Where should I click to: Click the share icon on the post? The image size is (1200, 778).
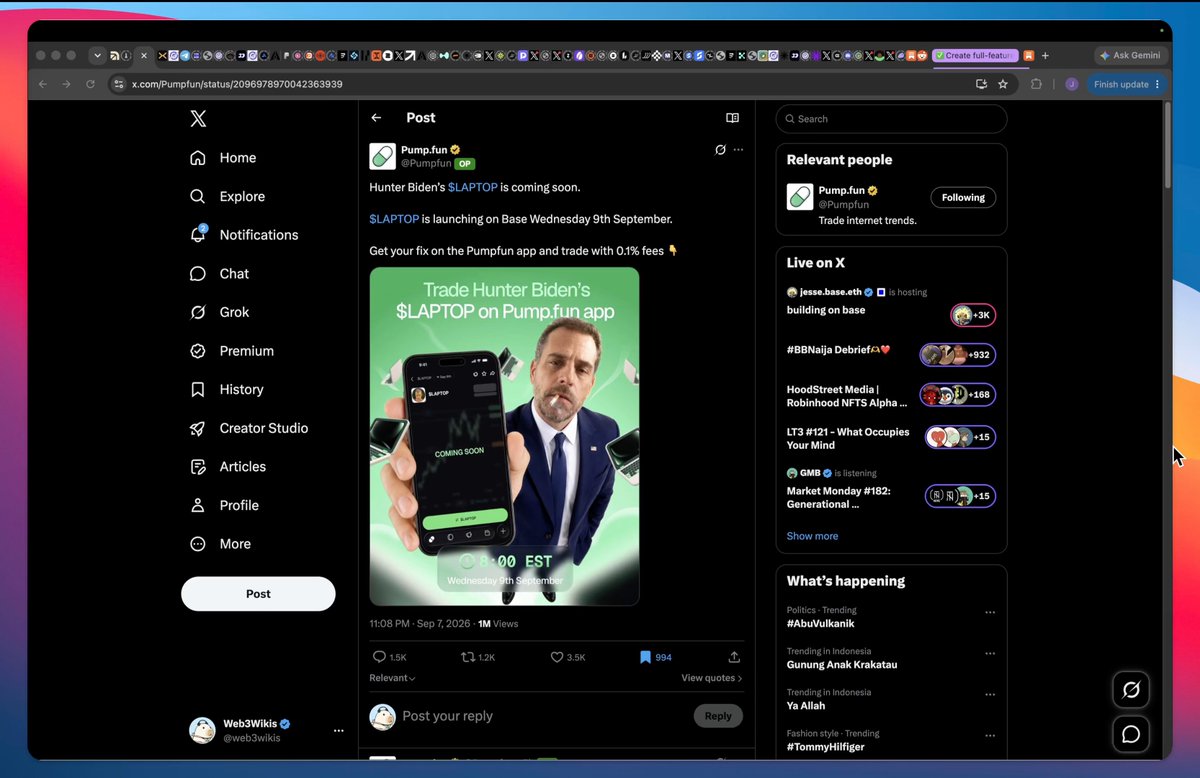pos(734,657)
